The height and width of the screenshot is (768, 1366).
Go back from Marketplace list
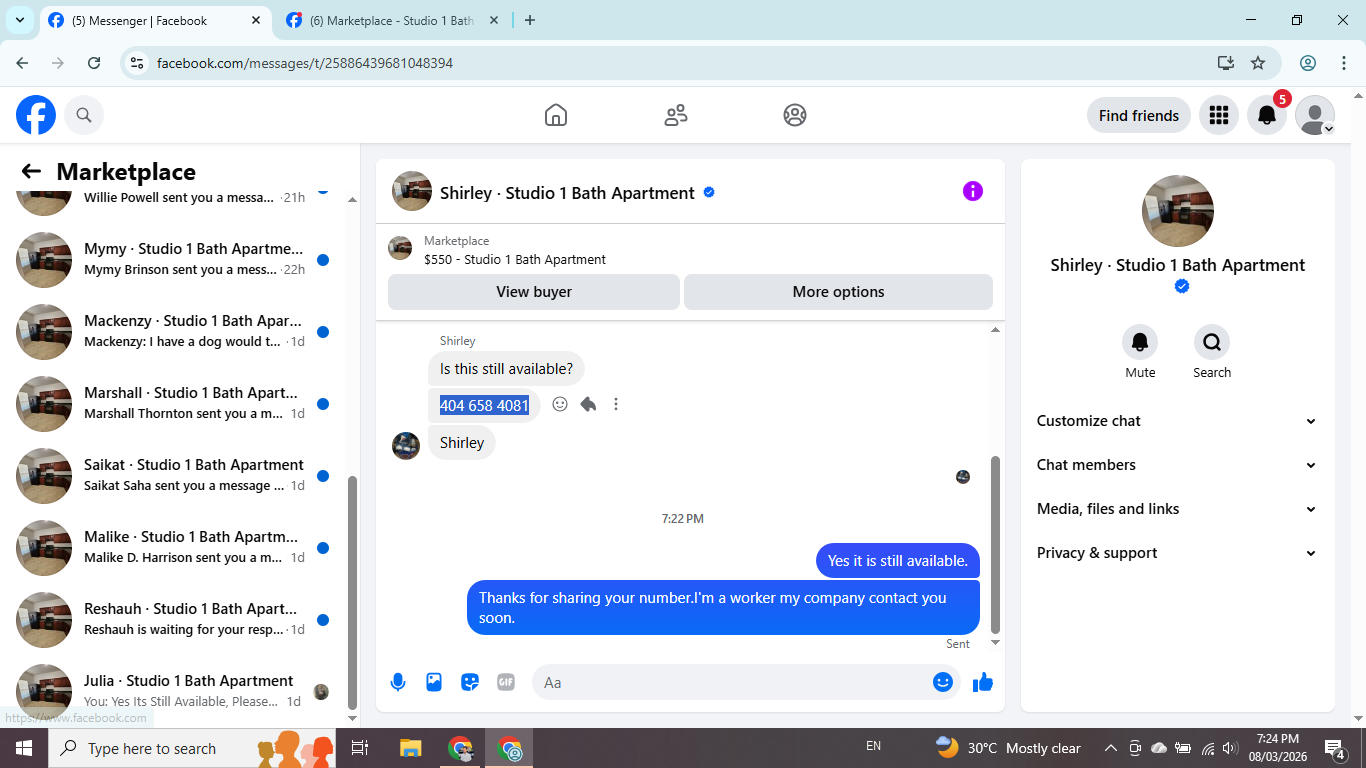(31, 171)
